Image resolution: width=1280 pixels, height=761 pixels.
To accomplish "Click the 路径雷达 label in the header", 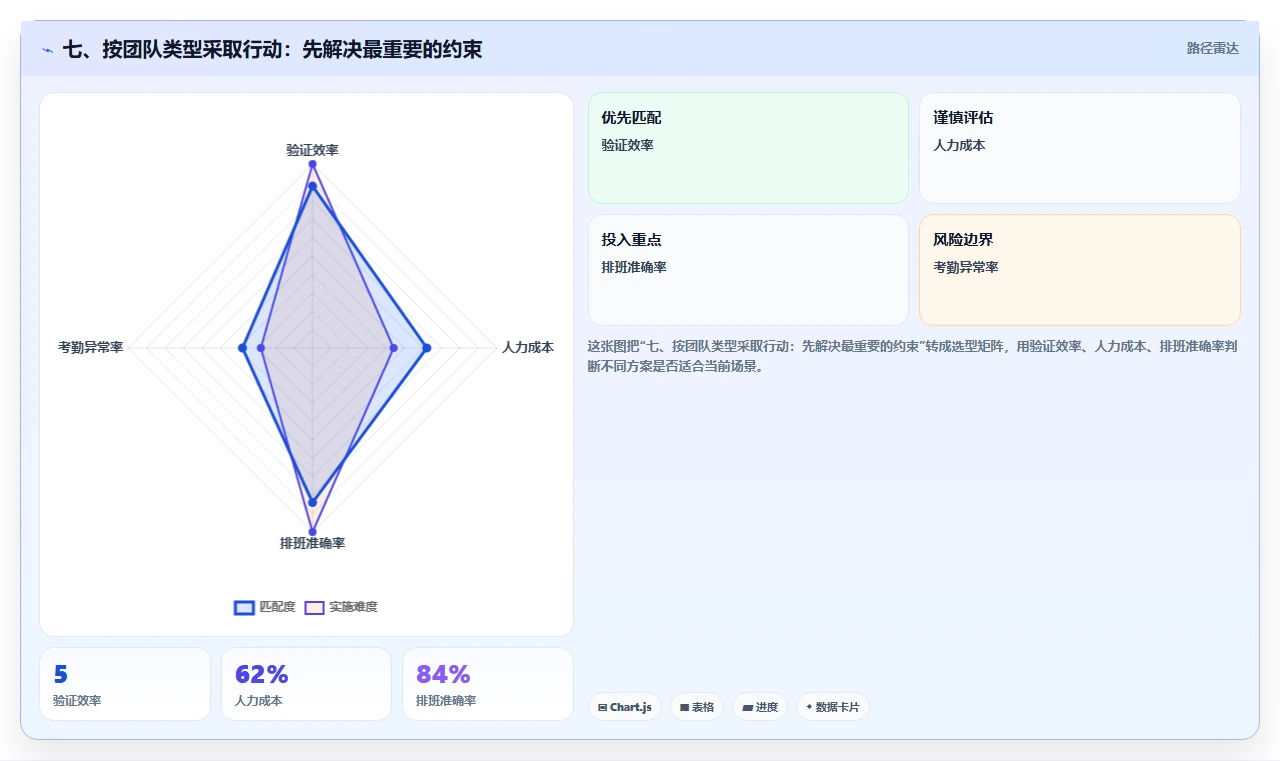I will pos(1213,48).
